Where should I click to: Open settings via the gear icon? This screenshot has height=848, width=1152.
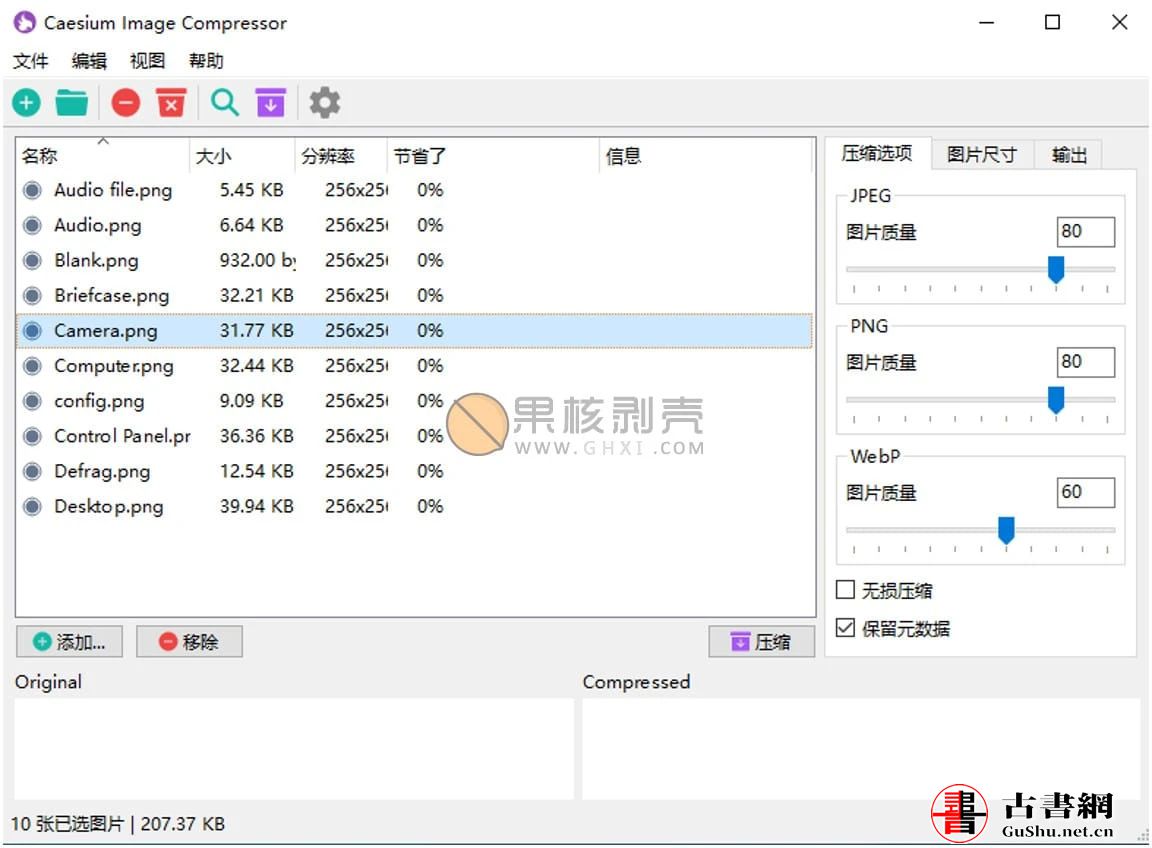(324, 102)
